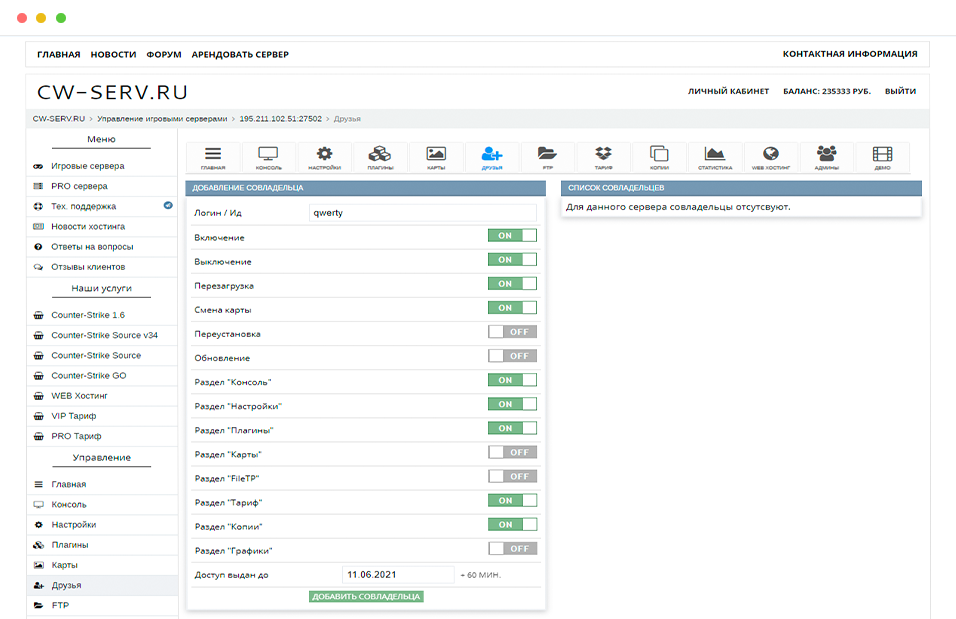Disable the Включение toggle
Image resolution: width=956 pixels, height=619 pixels.
512,236
